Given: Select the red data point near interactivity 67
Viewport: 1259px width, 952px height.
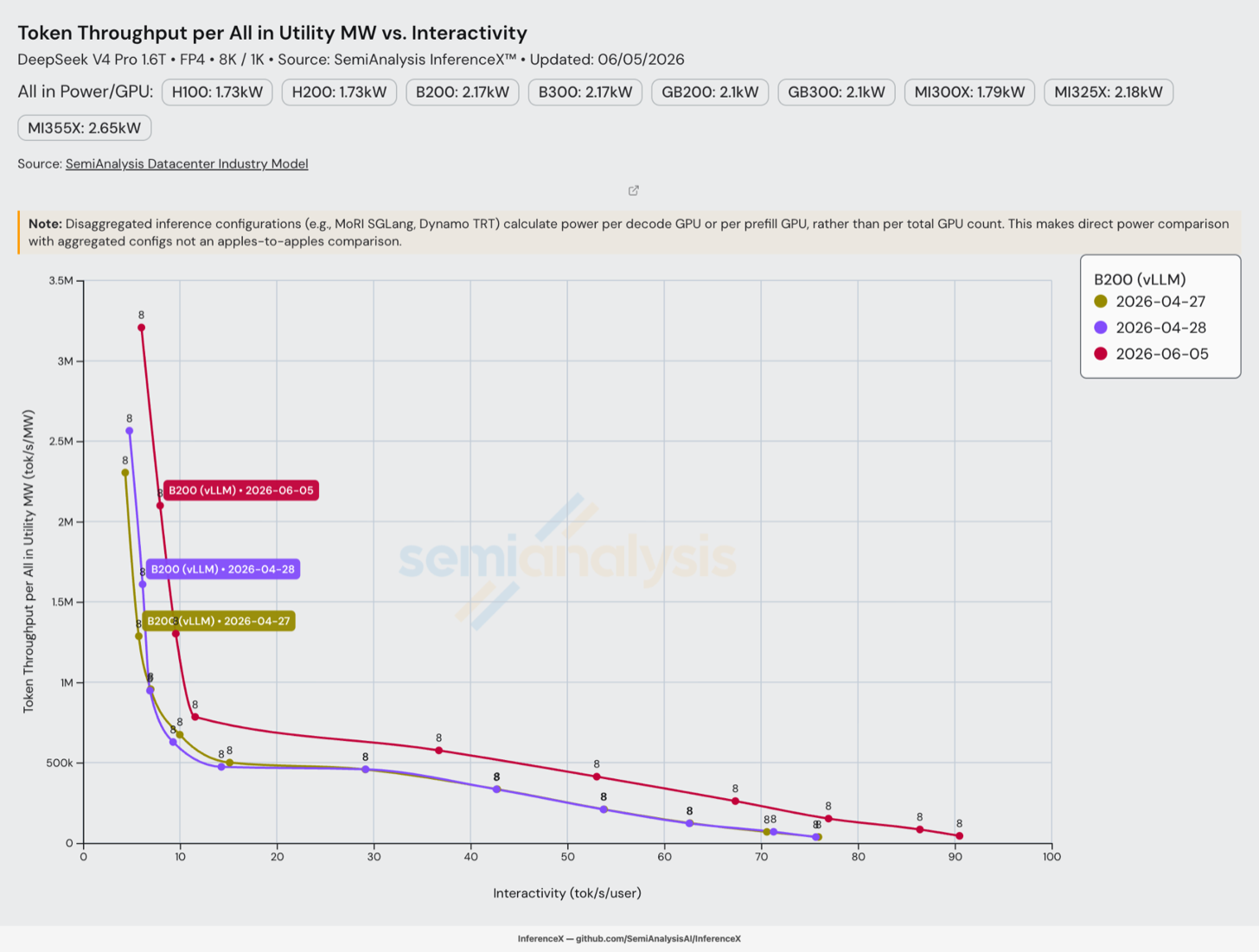Looking at the screenshot, I should tap(736, 802).
